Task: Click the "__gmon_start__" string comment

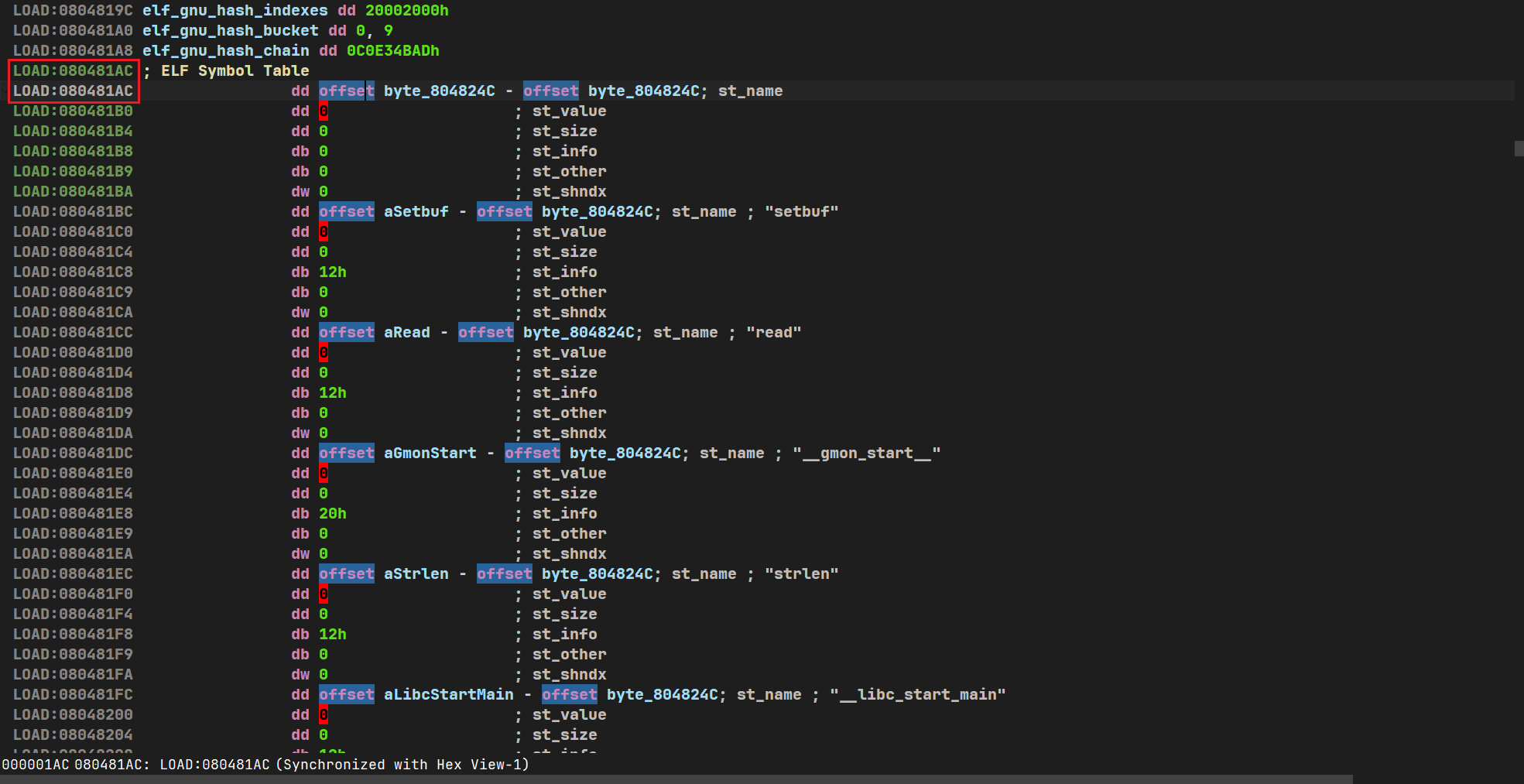Action: 867,454
